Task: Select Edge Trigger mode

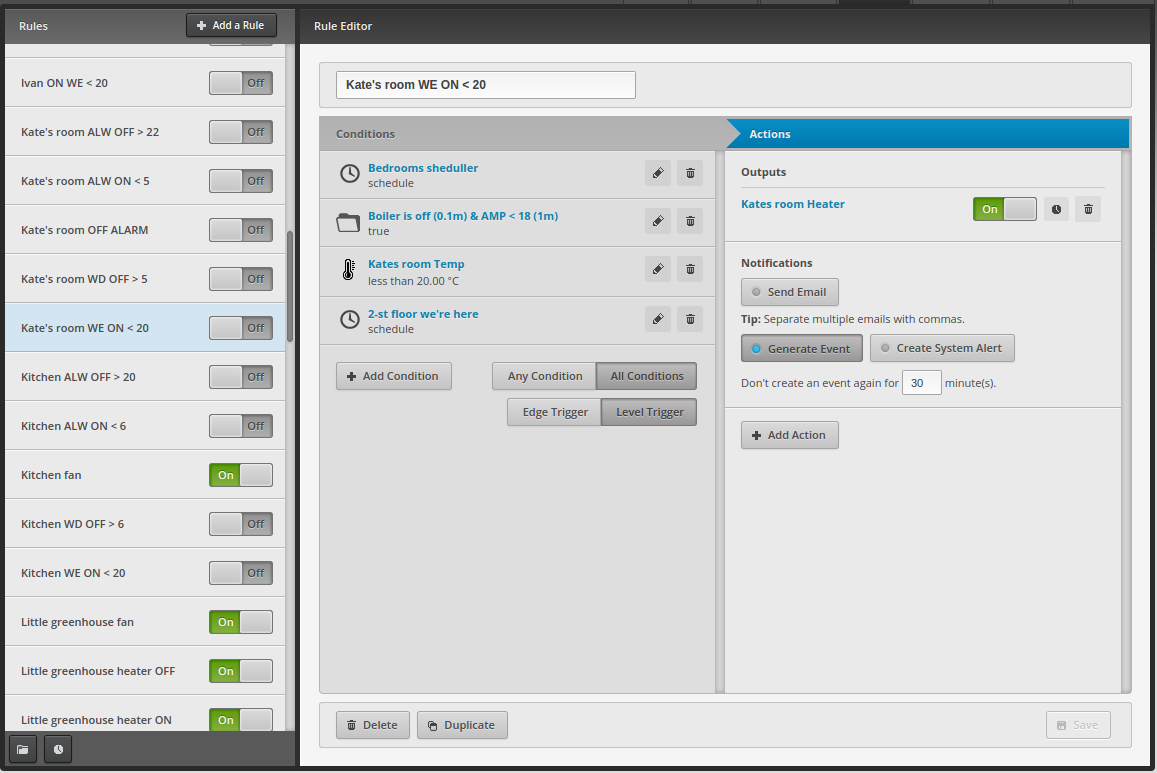Action: click(555, 412)
